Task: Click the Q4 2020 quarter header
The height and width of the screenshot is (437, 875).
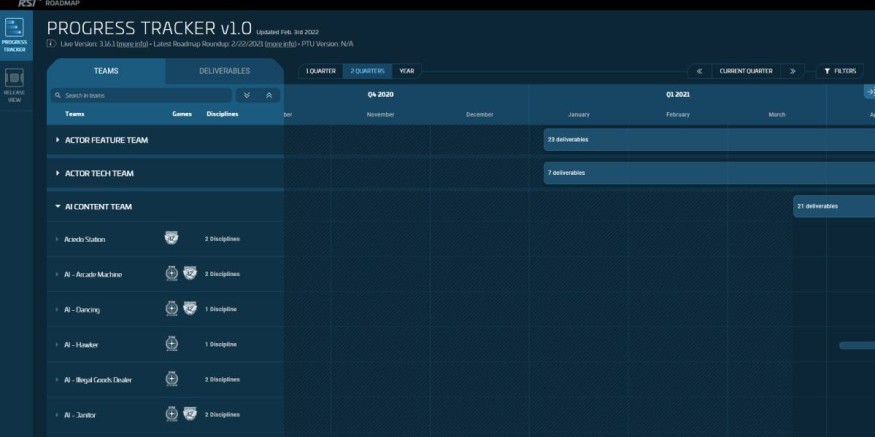Action: (x=381, y=94)
